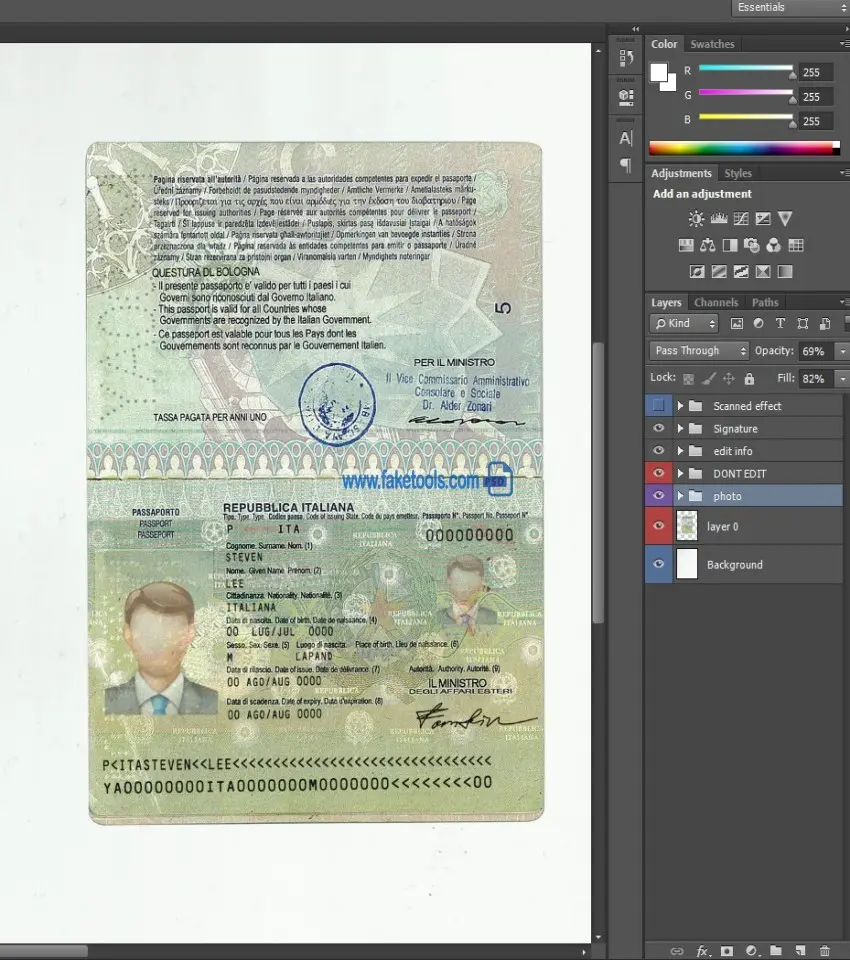Add a Curves adjustment
This screenshot has width=850, height=960.
[x=740, y=219]
